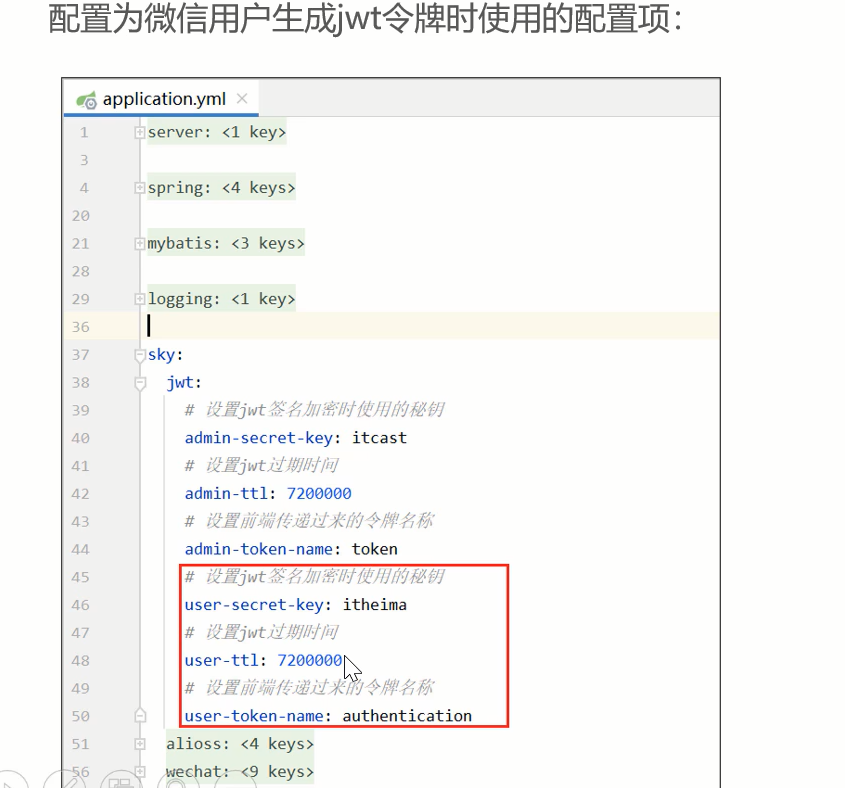Click the admin-ttl value 7200000
This screenshot has height=788, width=845.
(x=319, y=494)
